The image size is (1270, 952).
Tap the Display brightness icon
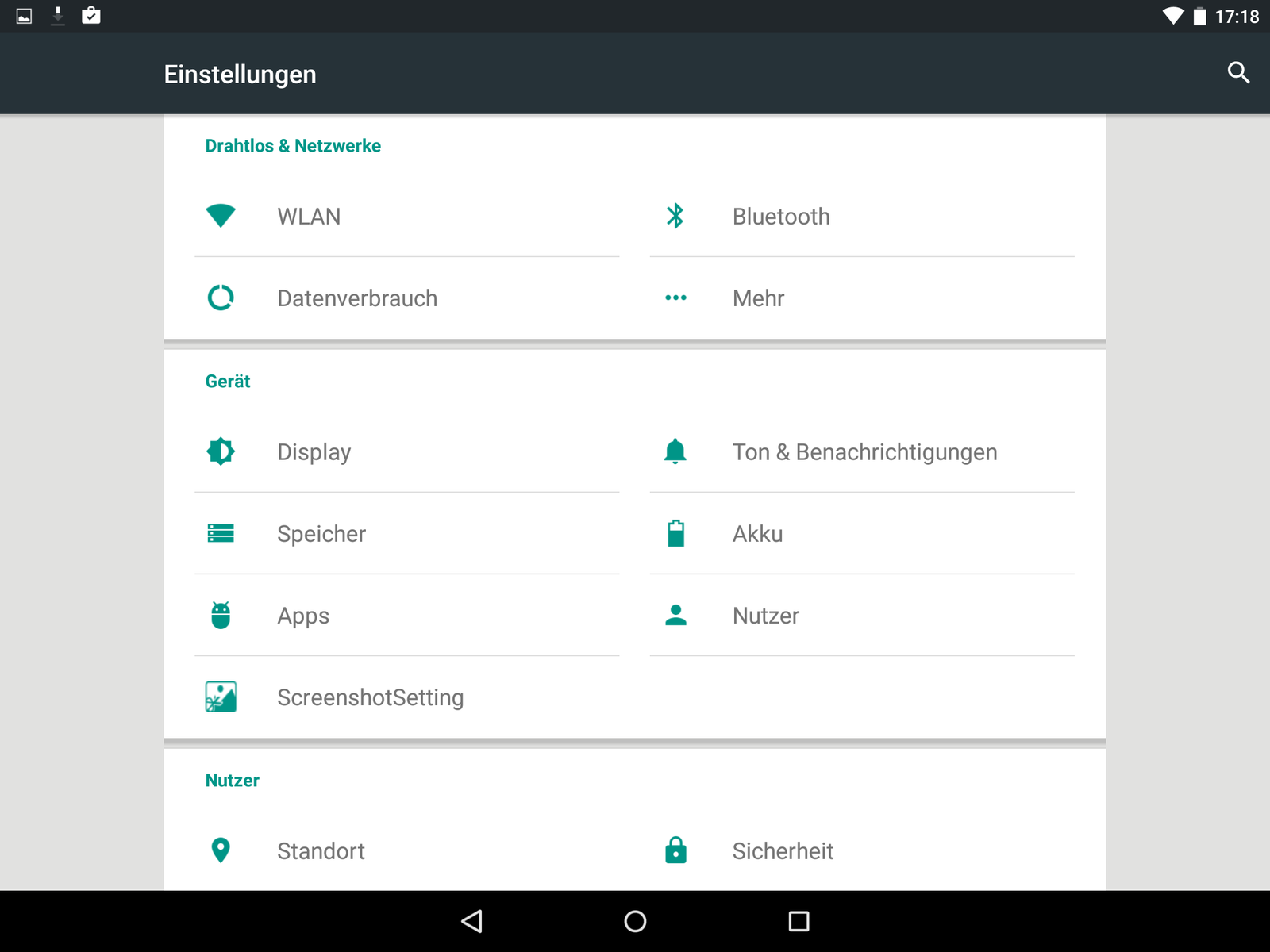221,451
